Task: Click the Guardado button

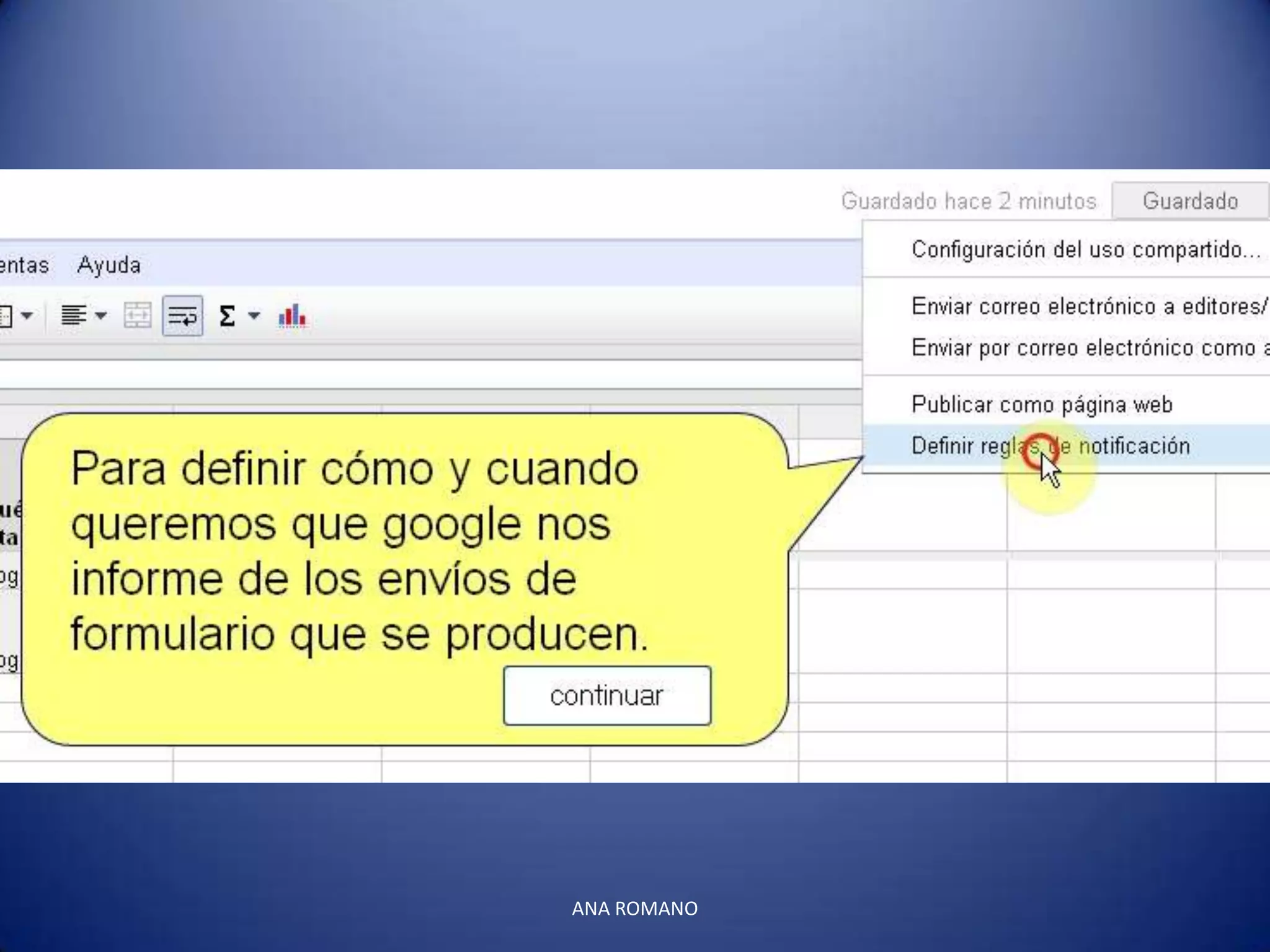Action: click(x=1189, y=201)
